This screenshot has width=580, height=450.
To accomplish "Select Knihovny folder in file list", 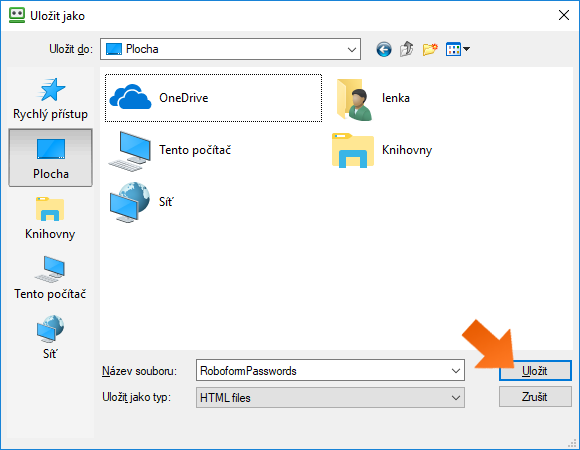I will (382, 150).
